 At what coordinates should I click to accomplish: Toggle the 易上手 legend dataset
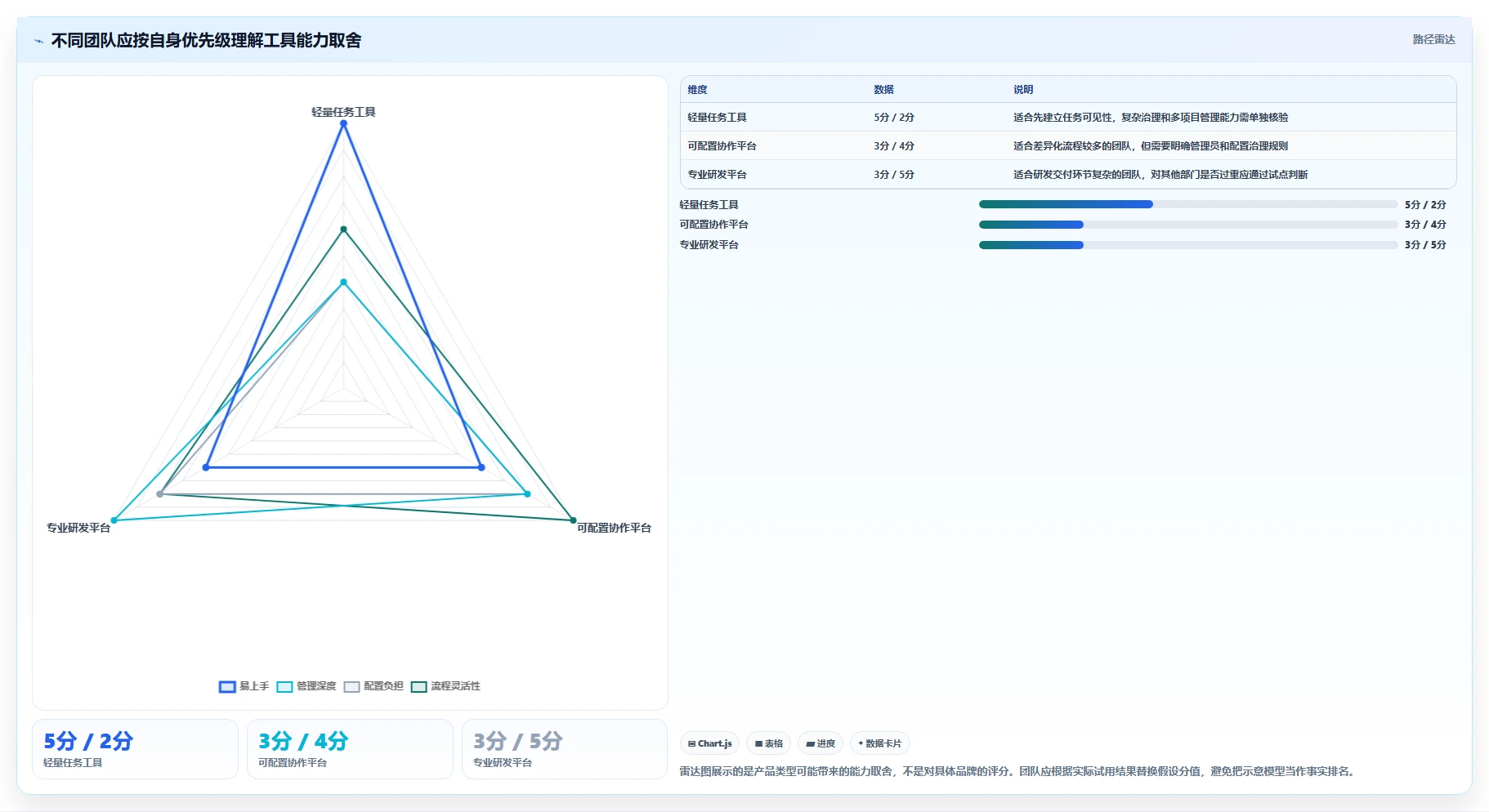point(244,686)
